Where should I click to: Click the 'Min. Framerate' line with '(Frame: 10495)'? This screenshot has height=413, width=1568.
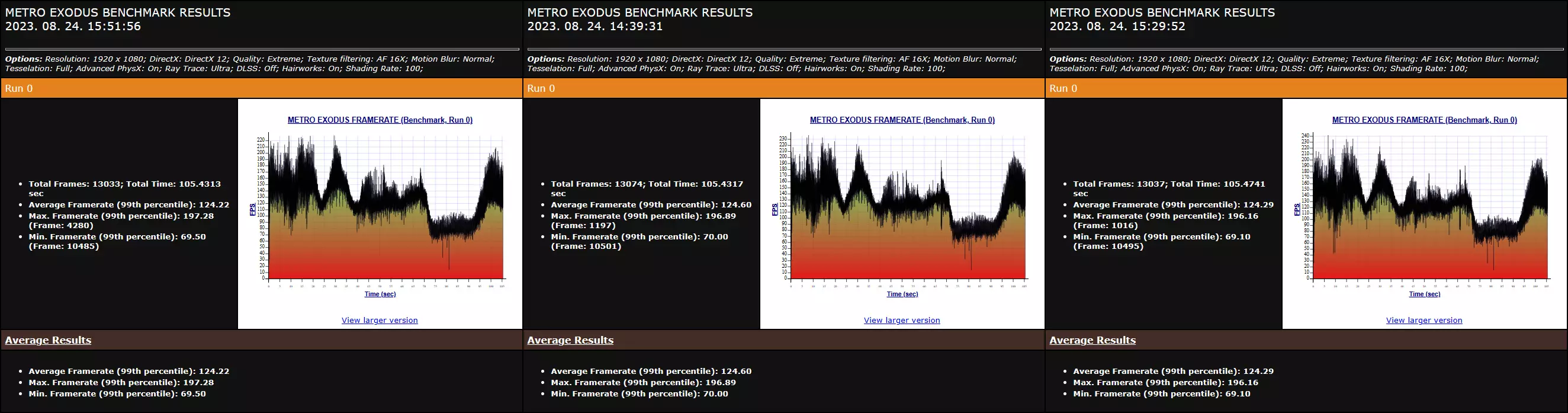point(1162,241)
